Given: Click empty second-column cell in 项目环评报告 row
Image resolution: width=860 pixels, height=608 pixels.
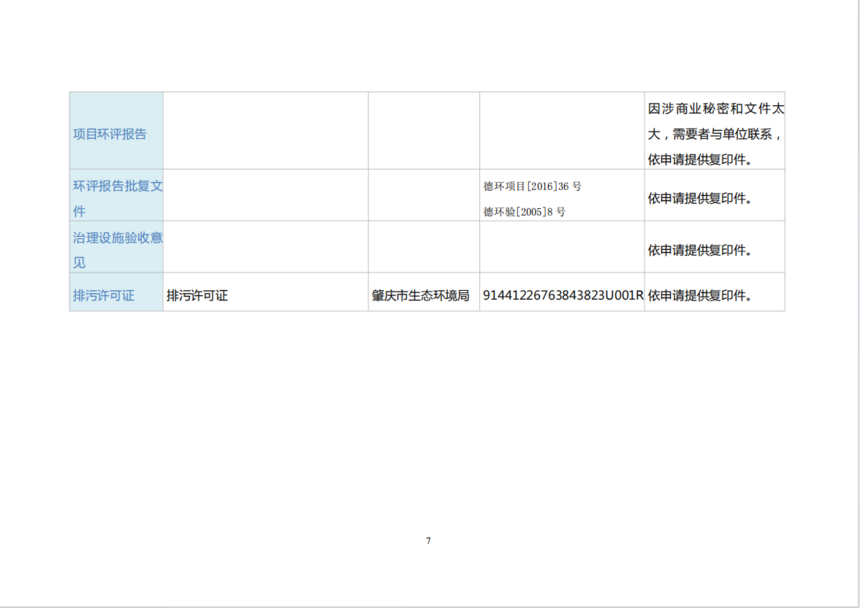Looking at the screenshot, I should click(x=265, y=131).
